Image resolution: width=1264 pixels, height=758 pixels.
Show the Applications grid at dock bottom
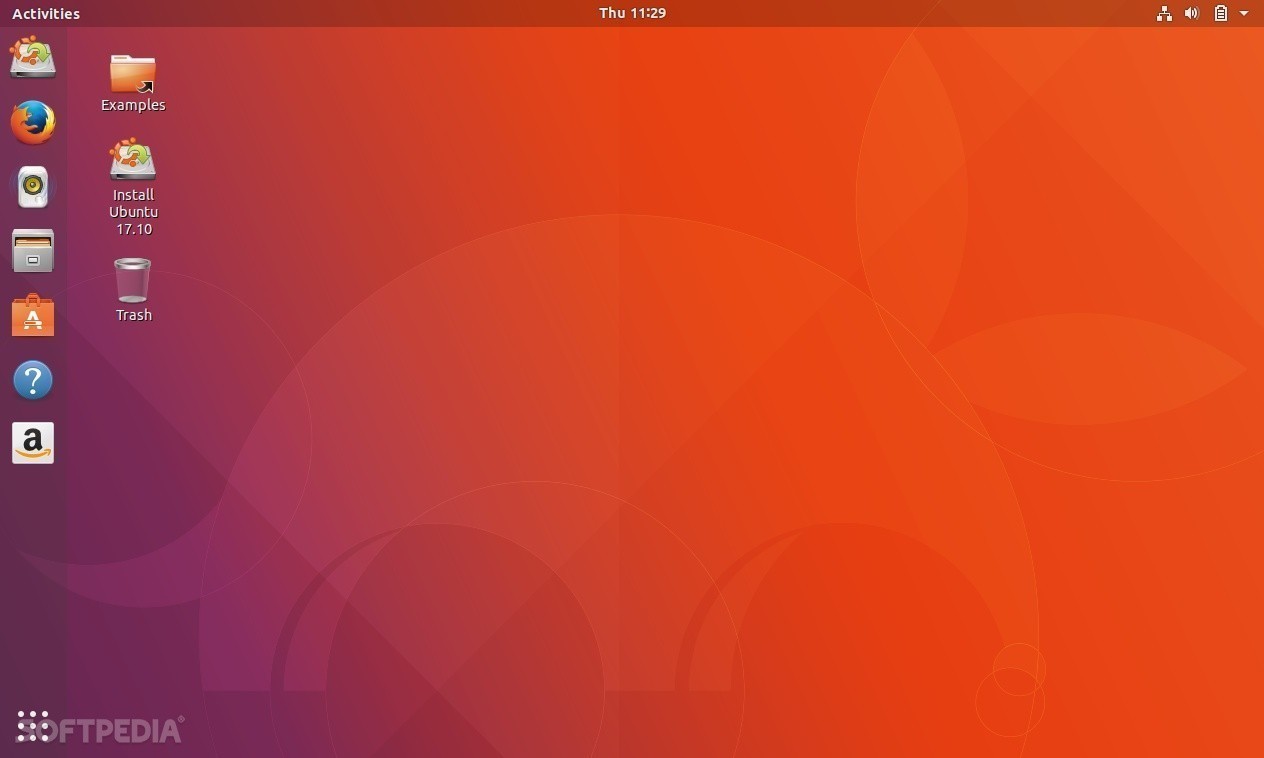pos(33,724)
